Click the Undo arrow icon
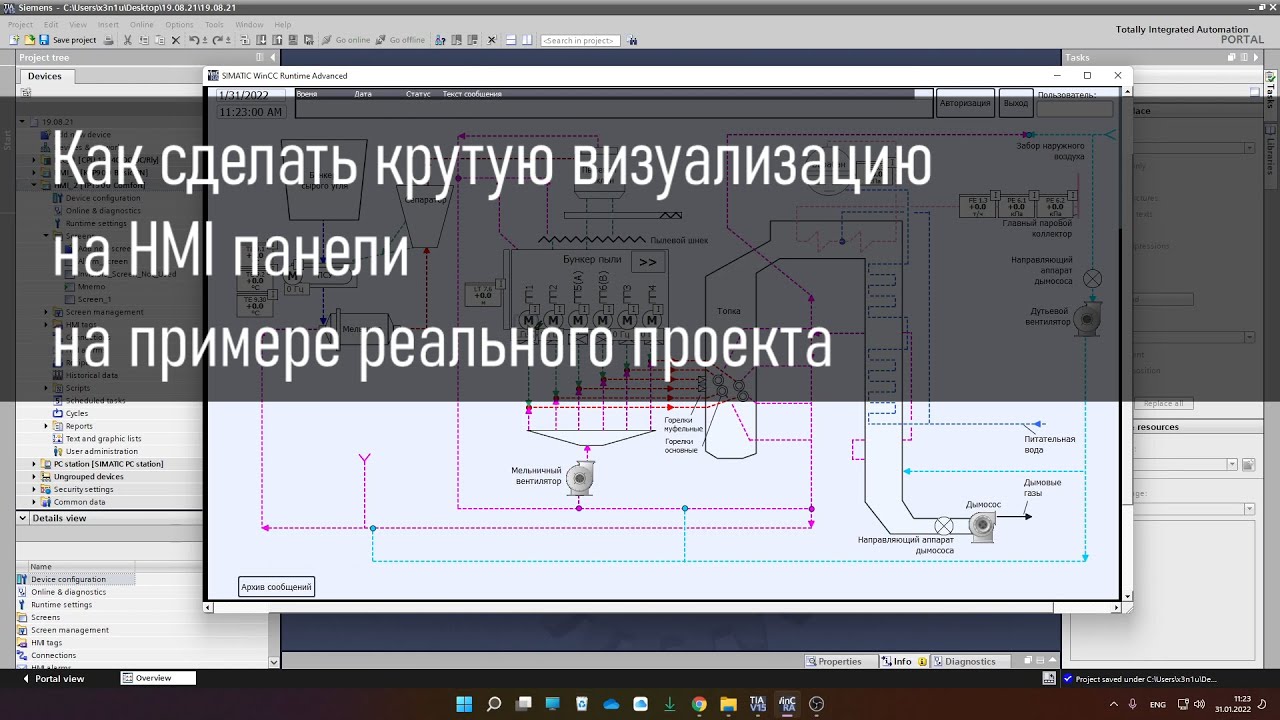Screen dimensions: 1280x720 [x=194, y=40]
